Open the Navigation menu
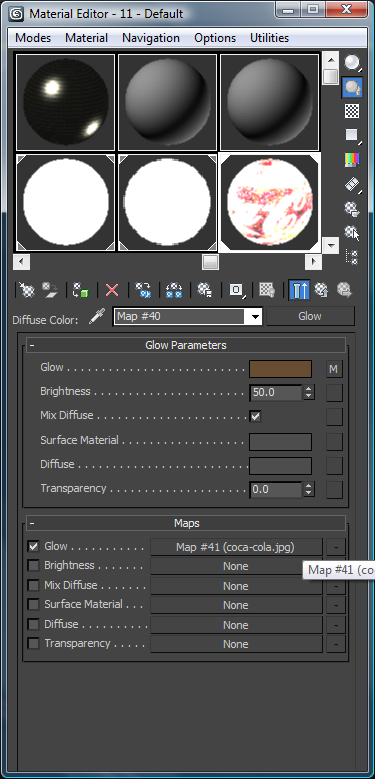Viewport: 375px width, 779px height. pos(151,38)
